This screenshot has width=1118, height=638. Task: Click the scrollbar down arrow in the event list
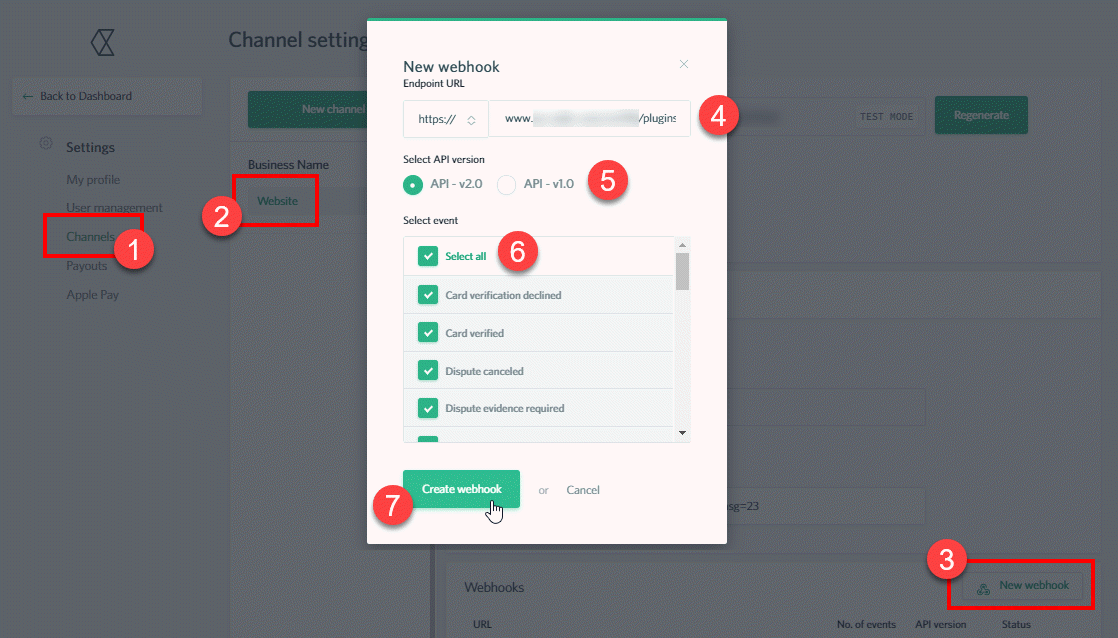coord(681,434)
